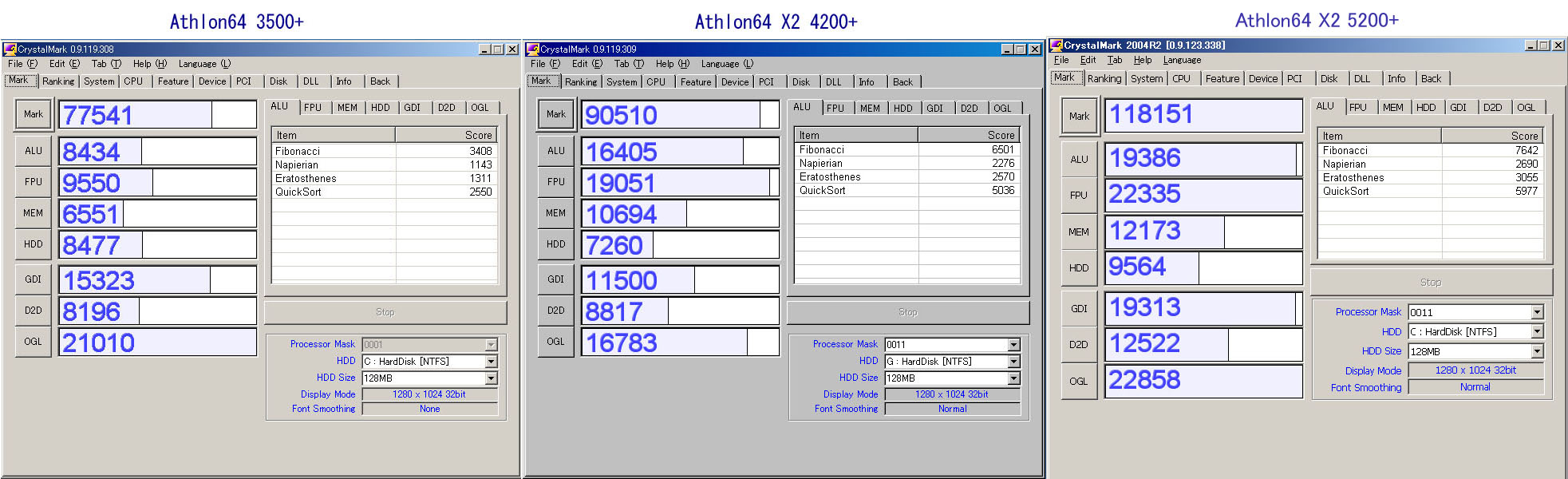Open File menu in the 3500+ window
This screenshot has width=1568, height=479.
tap(22, 64)
